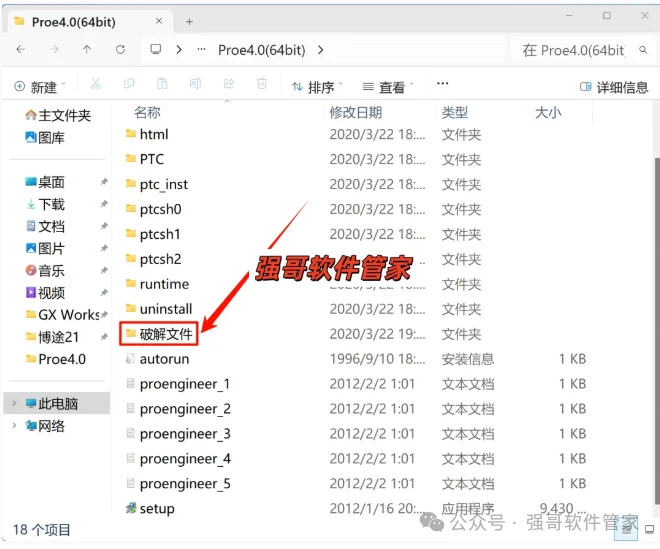The image size is (660, 549).
Task: Click the Paste icon in the toolbar
Action: 162,84
